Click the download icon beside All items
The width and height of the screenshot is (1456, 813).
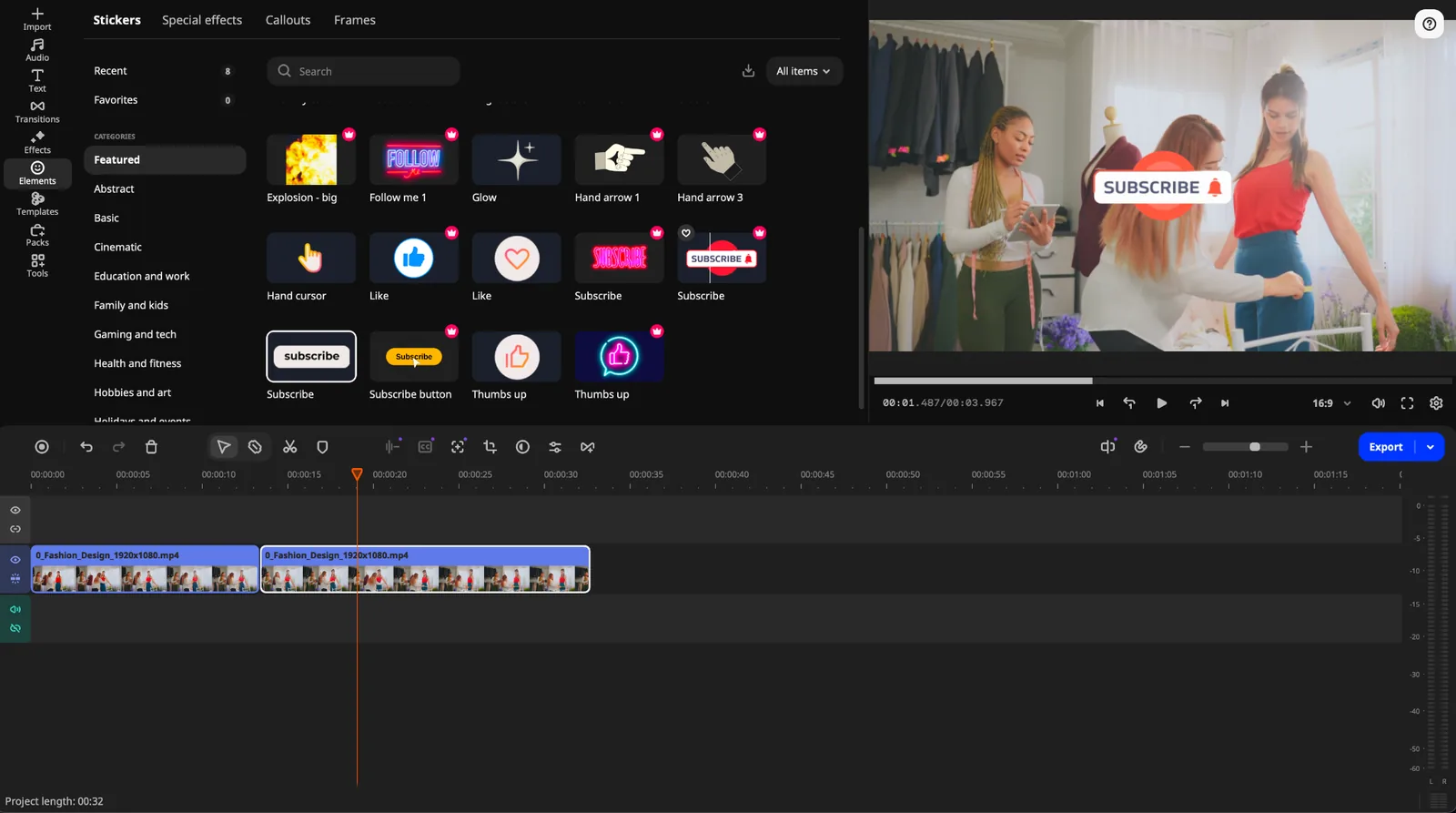[x=748, y=71]
